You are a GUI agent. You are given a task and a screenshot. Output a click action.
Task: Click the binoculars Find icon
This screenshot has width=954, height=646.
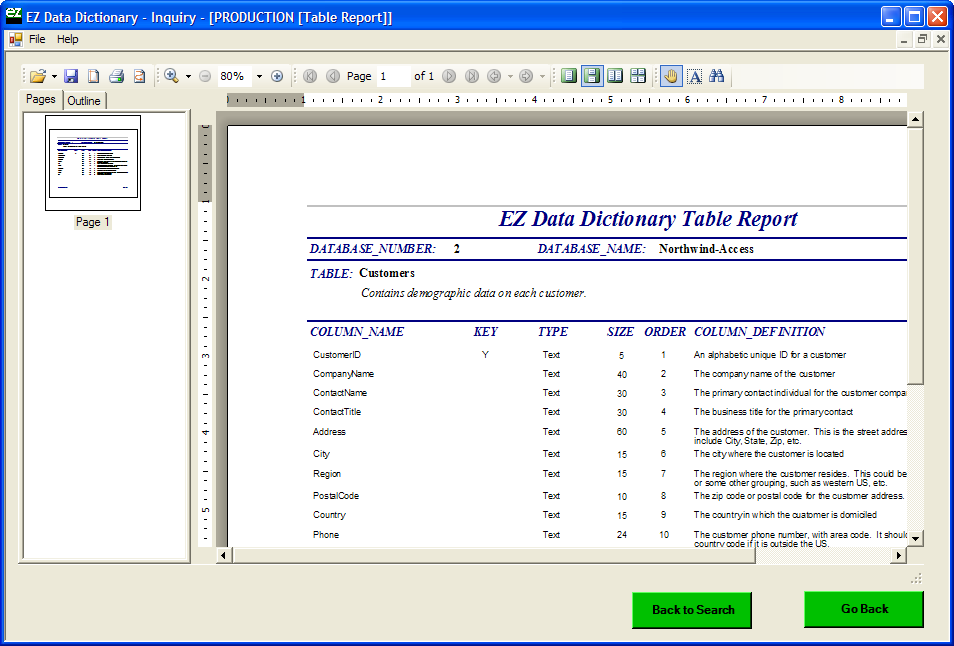point(717,76)
